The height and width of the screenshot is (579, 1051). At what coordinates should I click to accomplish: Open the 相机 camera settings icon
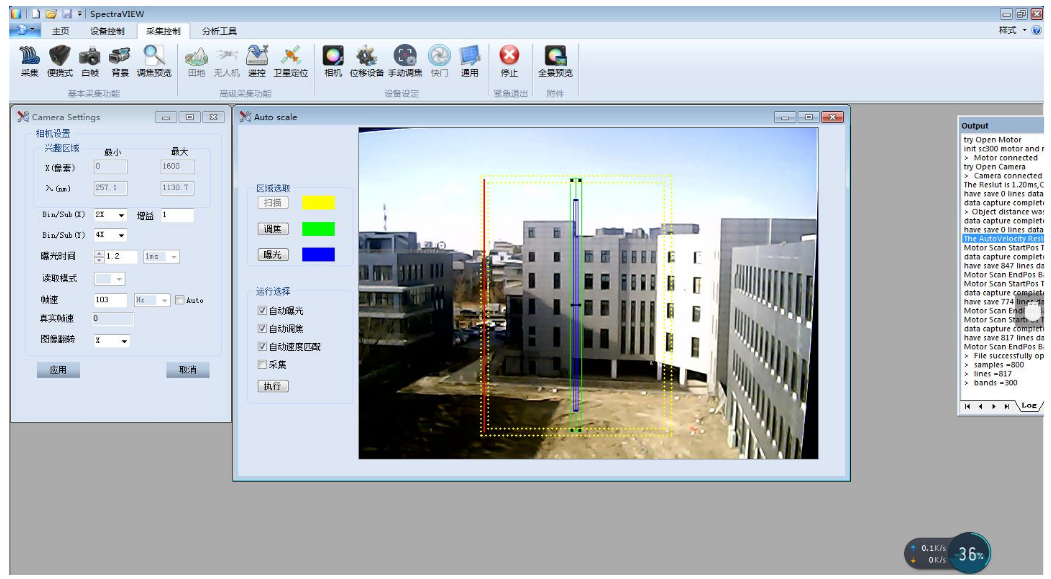coord(333,58)
